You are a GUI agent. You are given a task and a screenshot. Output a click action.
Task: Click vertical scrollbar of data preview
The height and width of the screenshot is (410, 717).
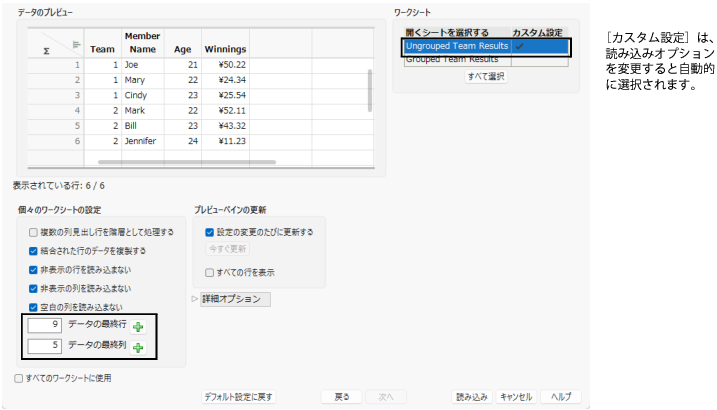pyautogui.click(x=369, y=91)
